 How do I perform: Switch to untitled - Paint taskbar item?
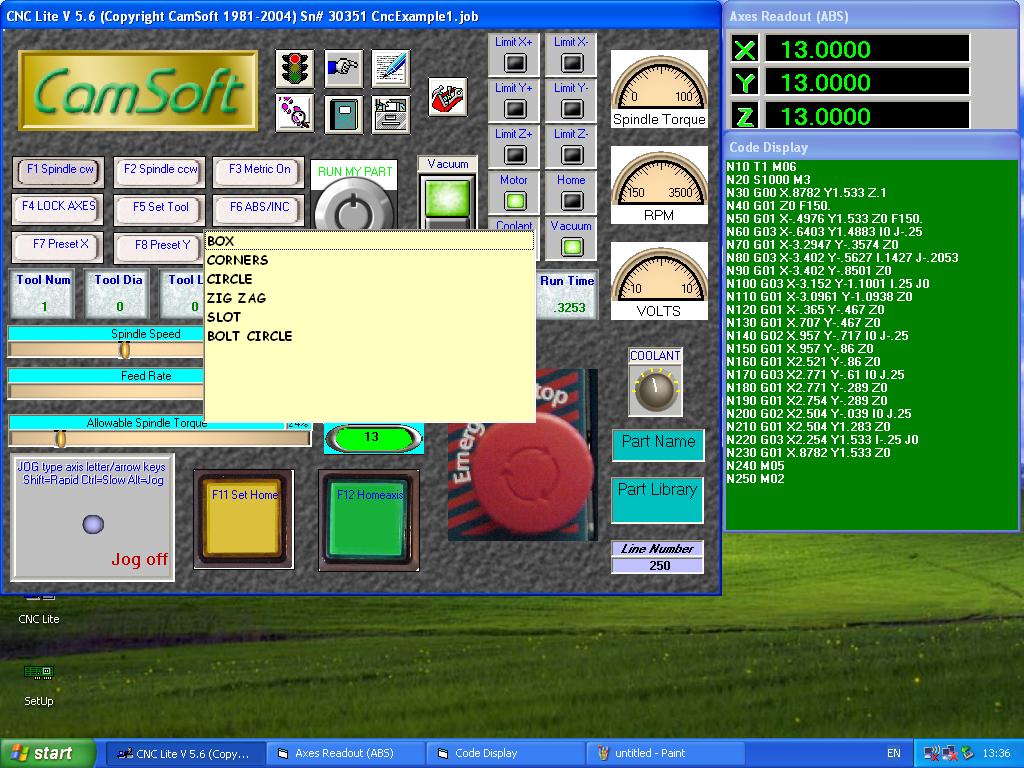(x=665, y=754)
